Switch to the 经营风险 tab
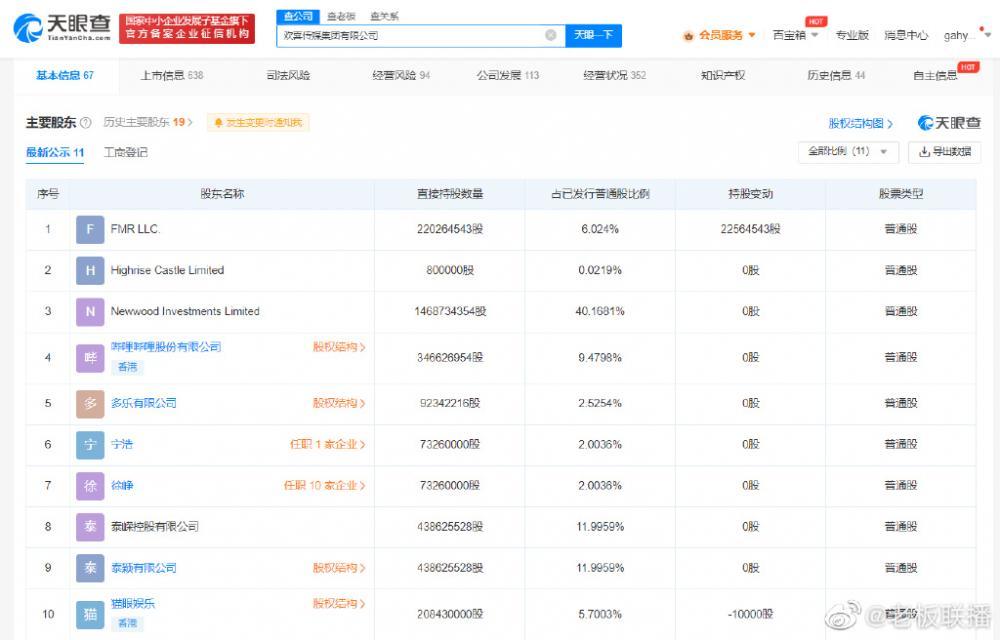The height and width of the screenshot is (640, 1000). click(401, 75)
